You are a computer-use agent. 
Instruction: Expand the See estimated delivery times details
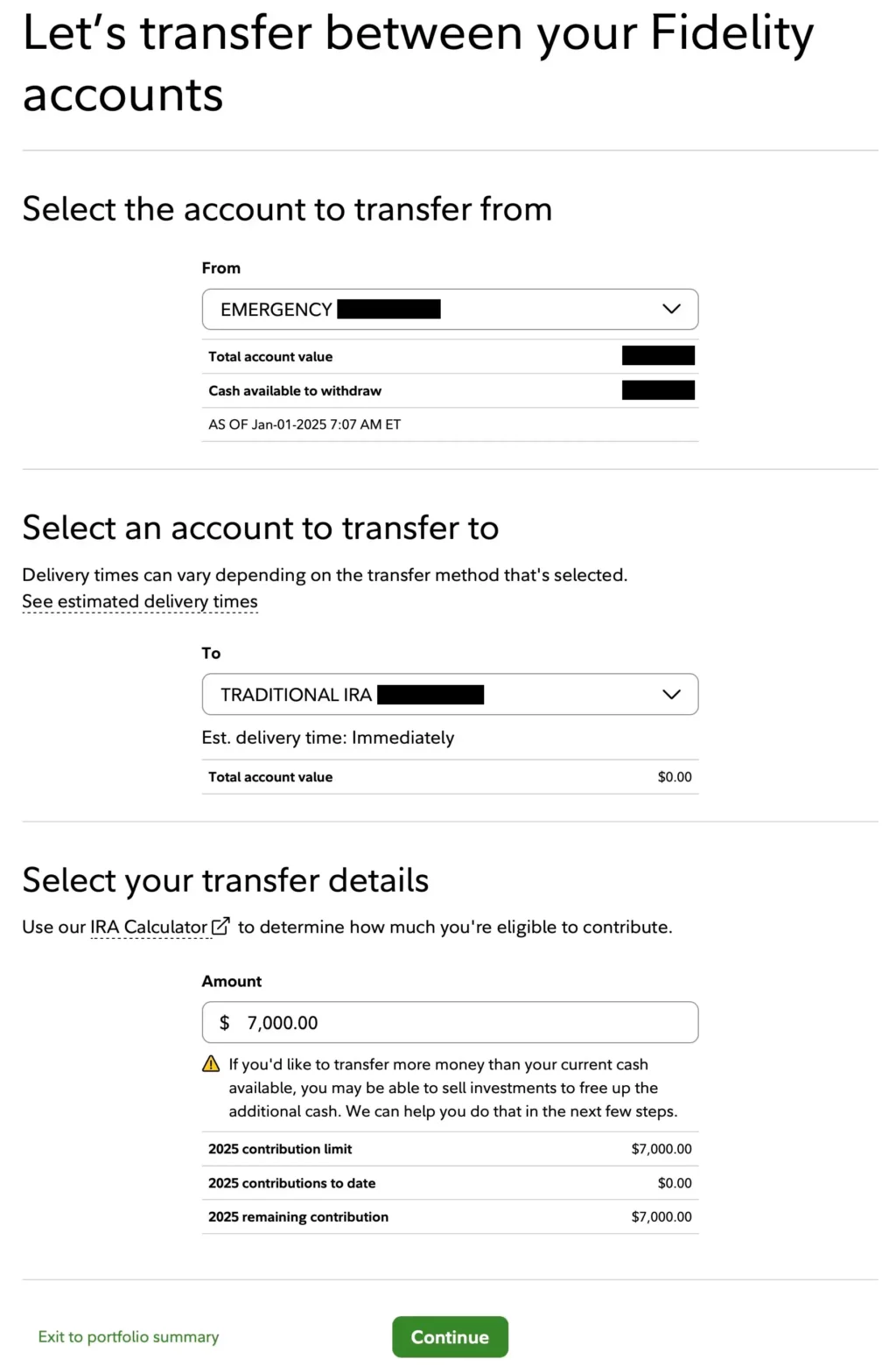tap(139, 601)
